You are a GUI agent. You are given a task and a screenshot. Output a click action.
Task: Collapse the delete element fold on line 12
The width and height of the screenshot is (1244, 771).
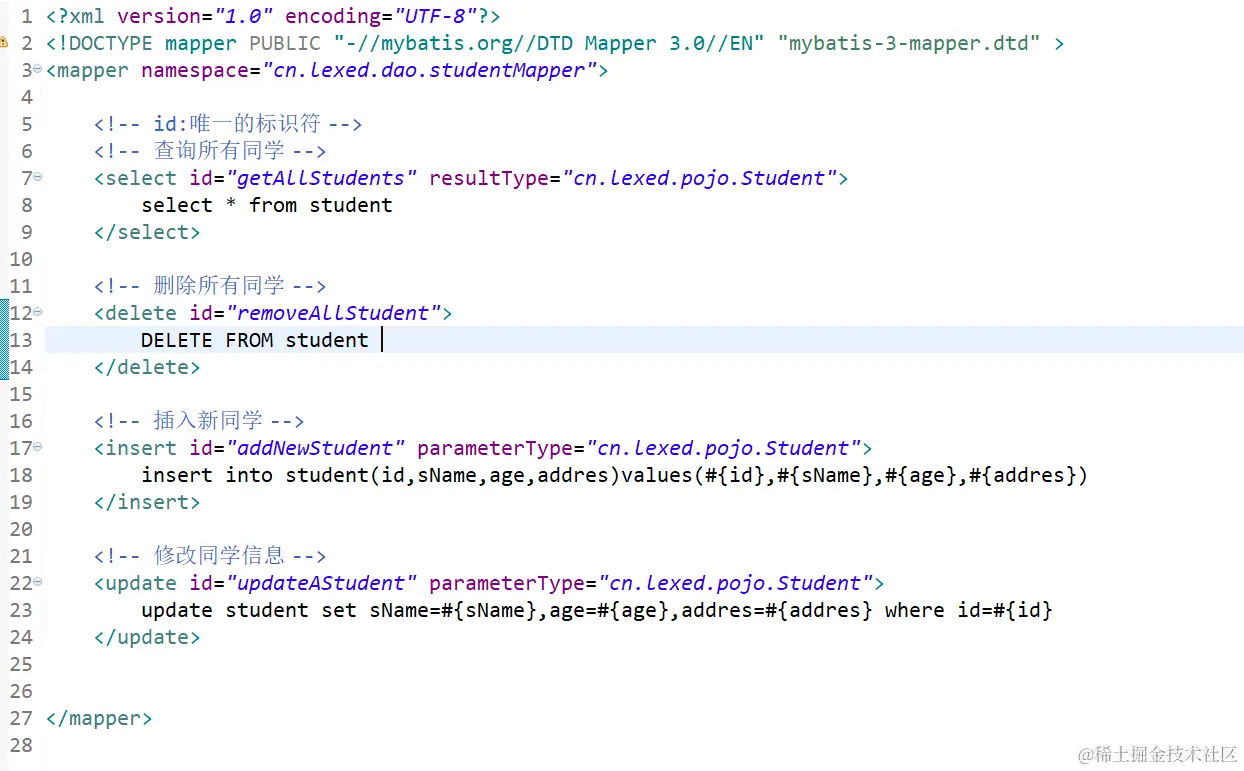[38, 312]
